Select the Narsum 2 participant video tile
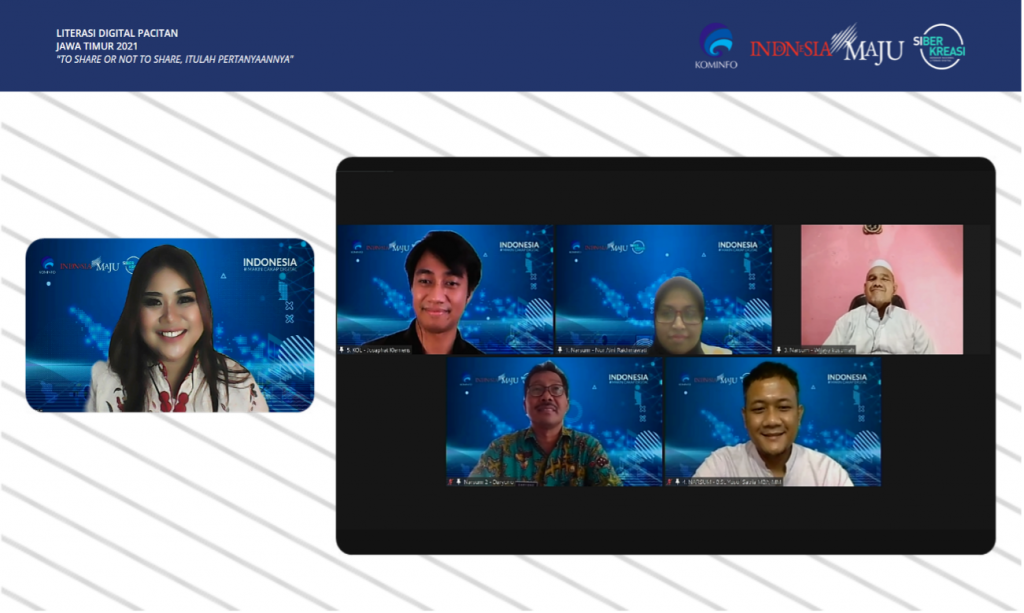This screenshot has height=613, width=1024. click(554, 420)
